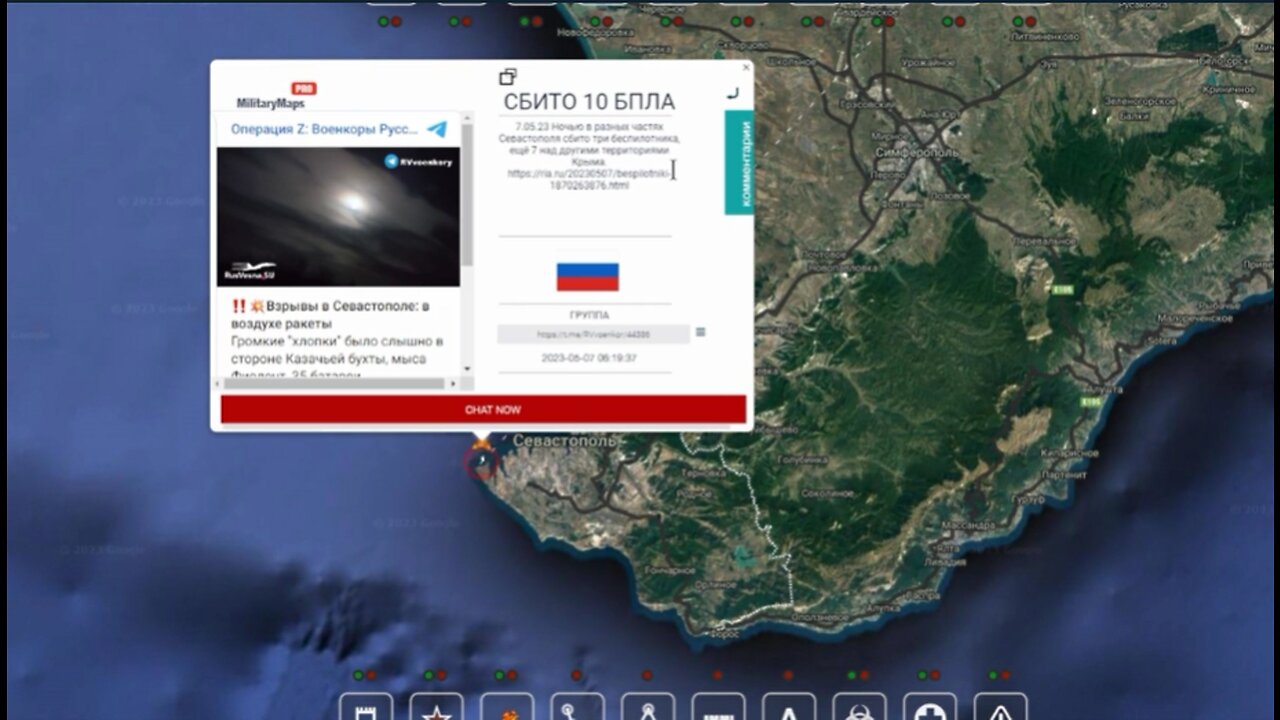Toggle green dot above the medical cross icon
This screenshot has width=1280, height=720.
922,675
